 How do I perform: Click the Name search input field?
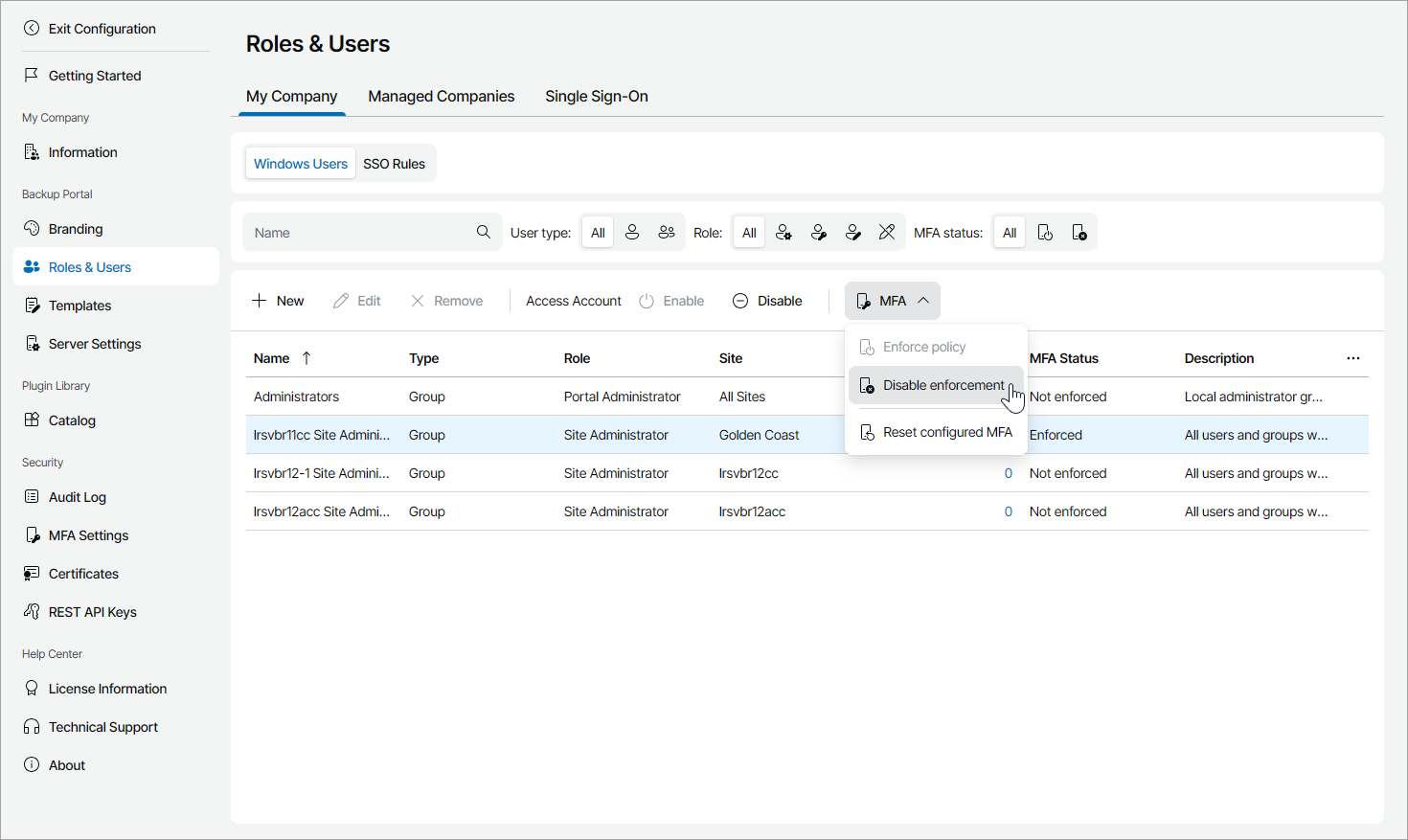(359, 233)
